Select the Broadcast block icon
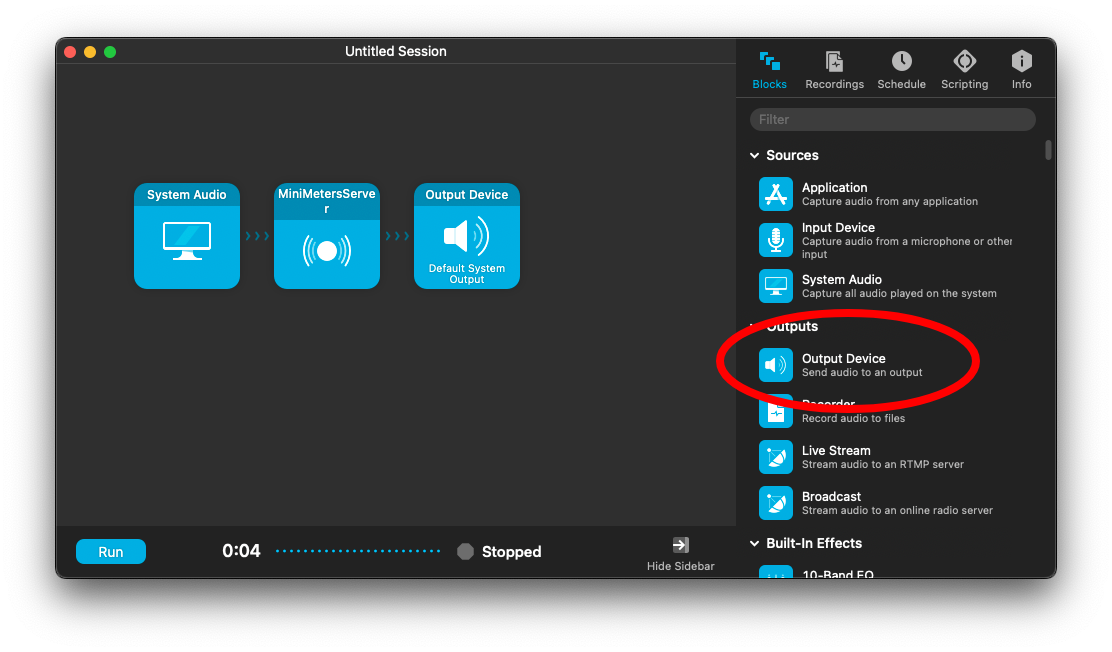1112x652 pixels. click(776, 503)
